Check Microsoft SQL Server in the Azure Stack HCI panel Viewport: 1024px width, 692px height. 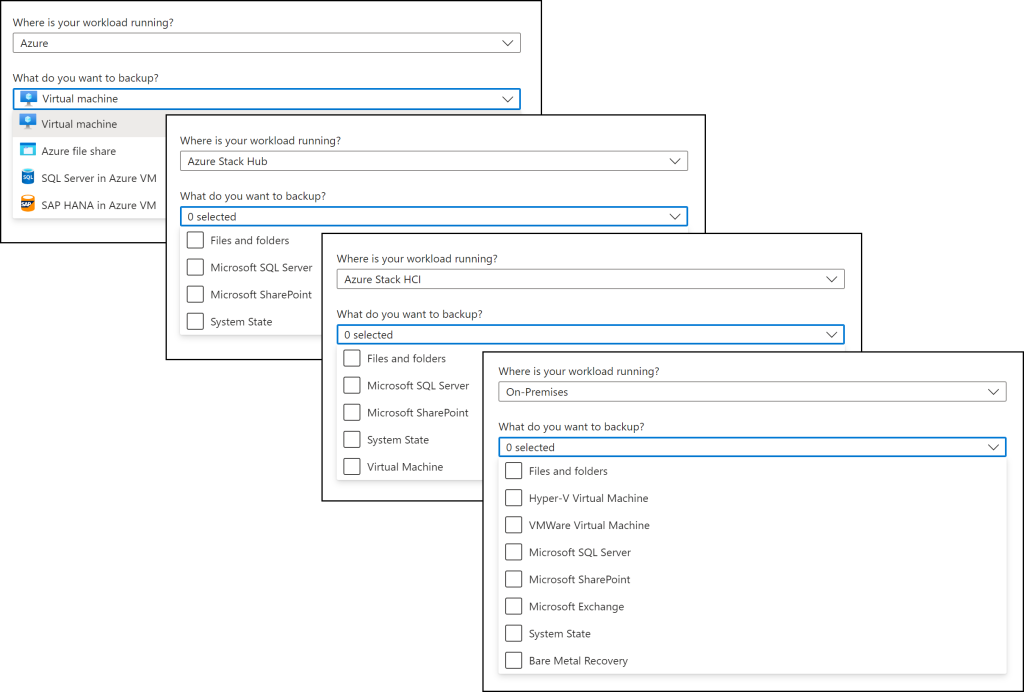[352, 385]
